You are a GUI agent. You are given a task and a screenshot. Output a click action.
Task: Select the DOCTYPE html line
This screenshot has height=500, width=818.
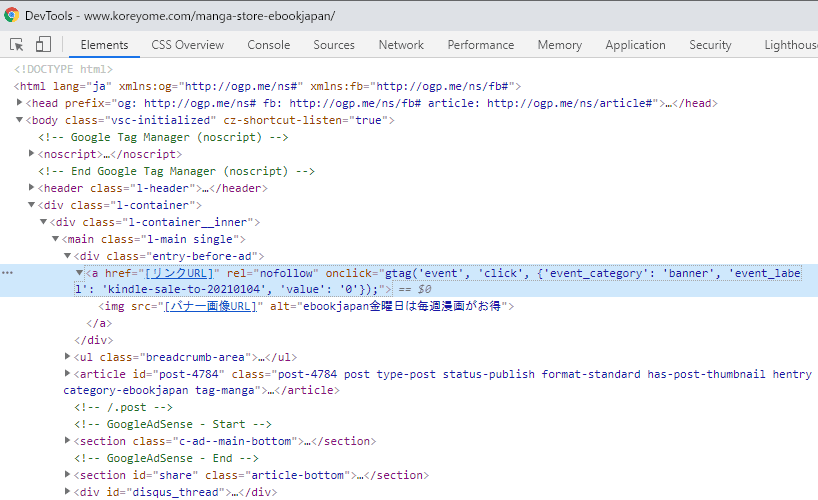point(63,69)
